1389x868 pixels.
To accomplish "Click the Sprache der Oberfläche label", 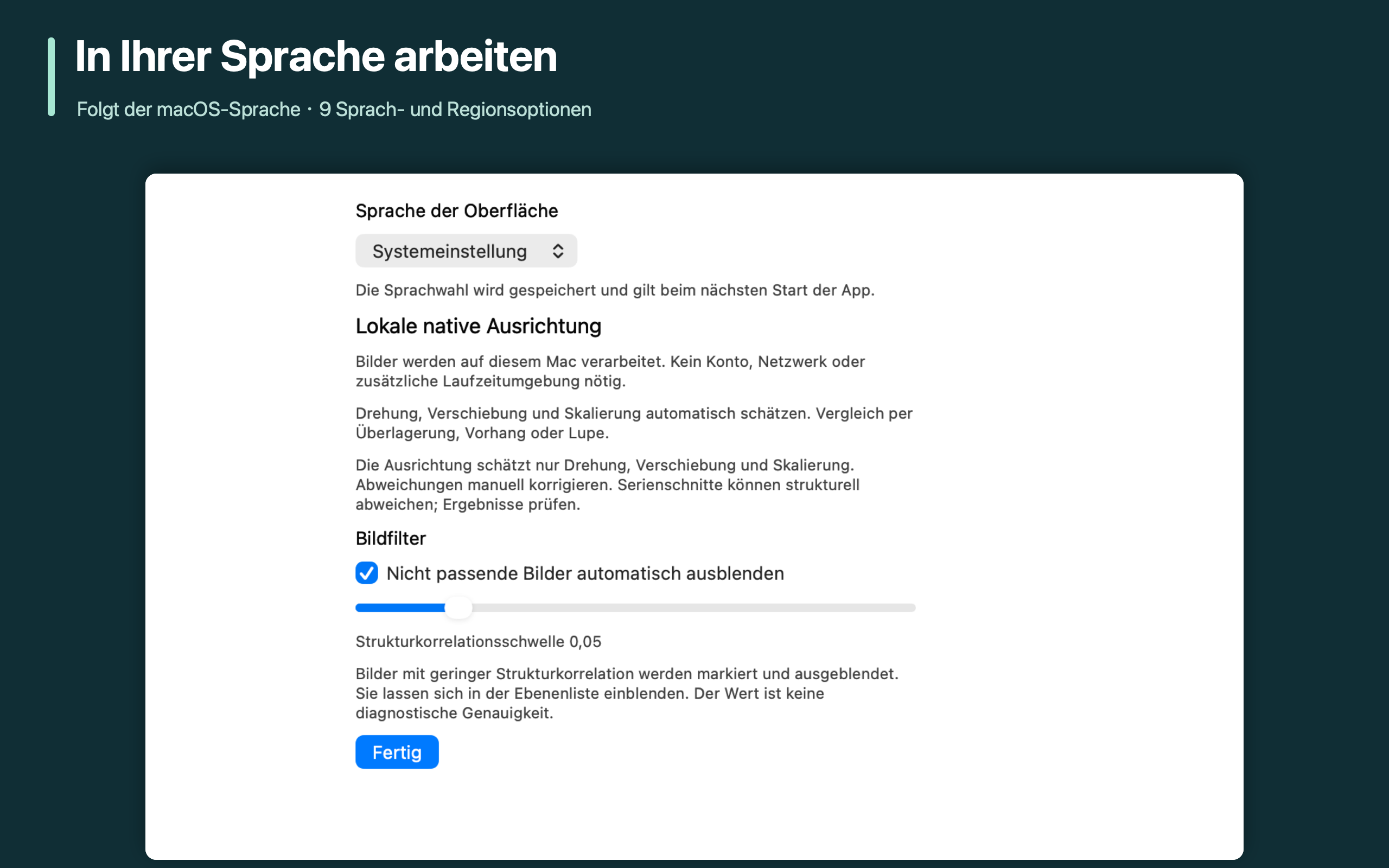I will (x=457, y=210).
